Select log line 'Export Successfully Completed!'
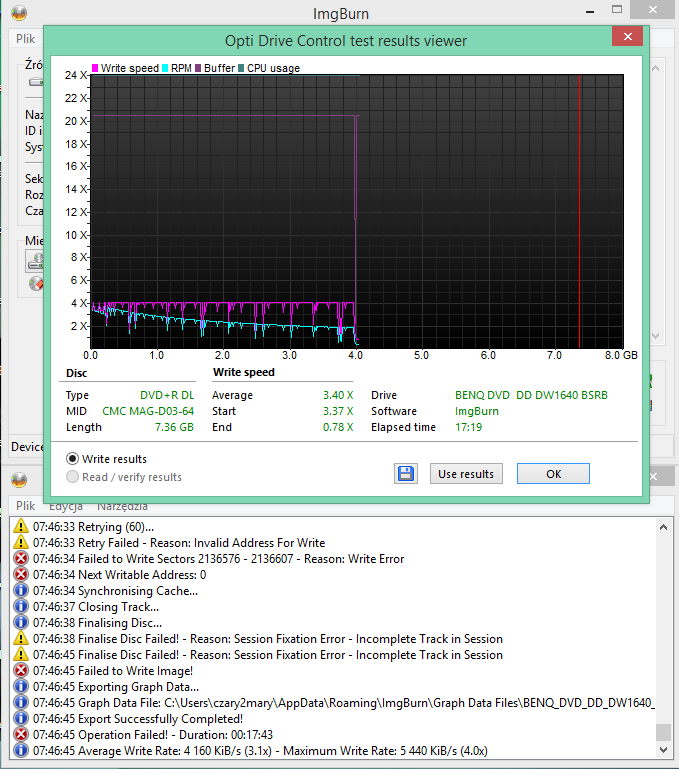Screen dimensions: 679x769 pyautogui.click(x=138, y=719)
